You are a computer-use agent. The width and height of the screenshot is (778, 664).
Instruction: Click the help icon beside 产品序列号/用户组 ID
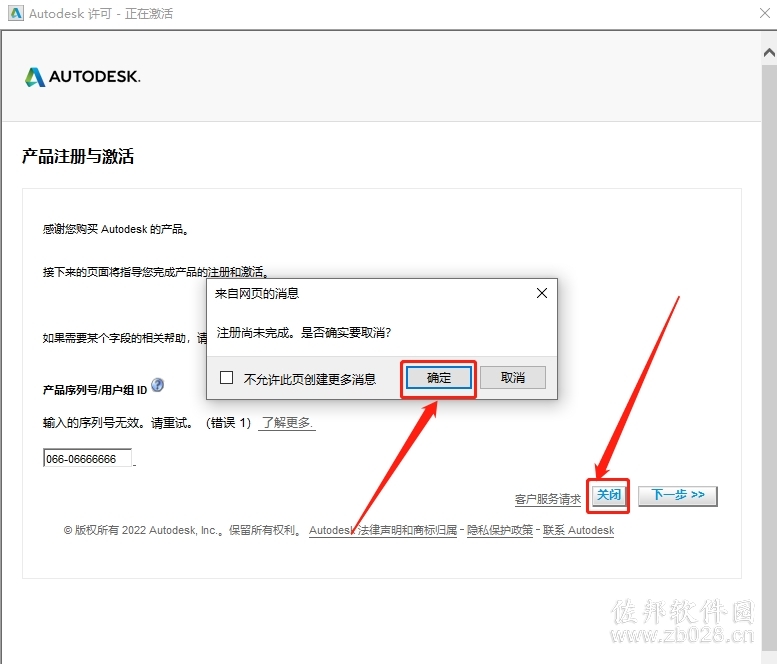pyautogui.click(x=157, y=385)
